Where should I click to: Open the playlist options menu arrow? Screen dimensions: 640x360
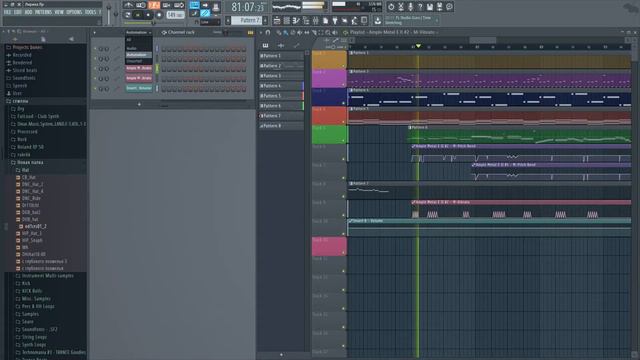click(x=261, y=32)
